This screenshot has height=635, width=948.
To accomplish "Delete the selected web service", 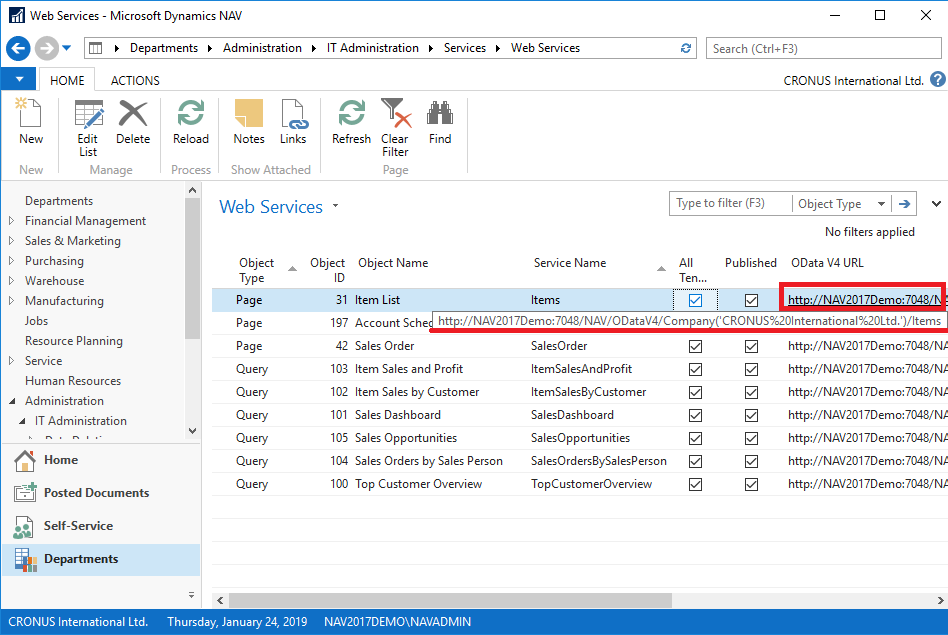I will [133, 122].
